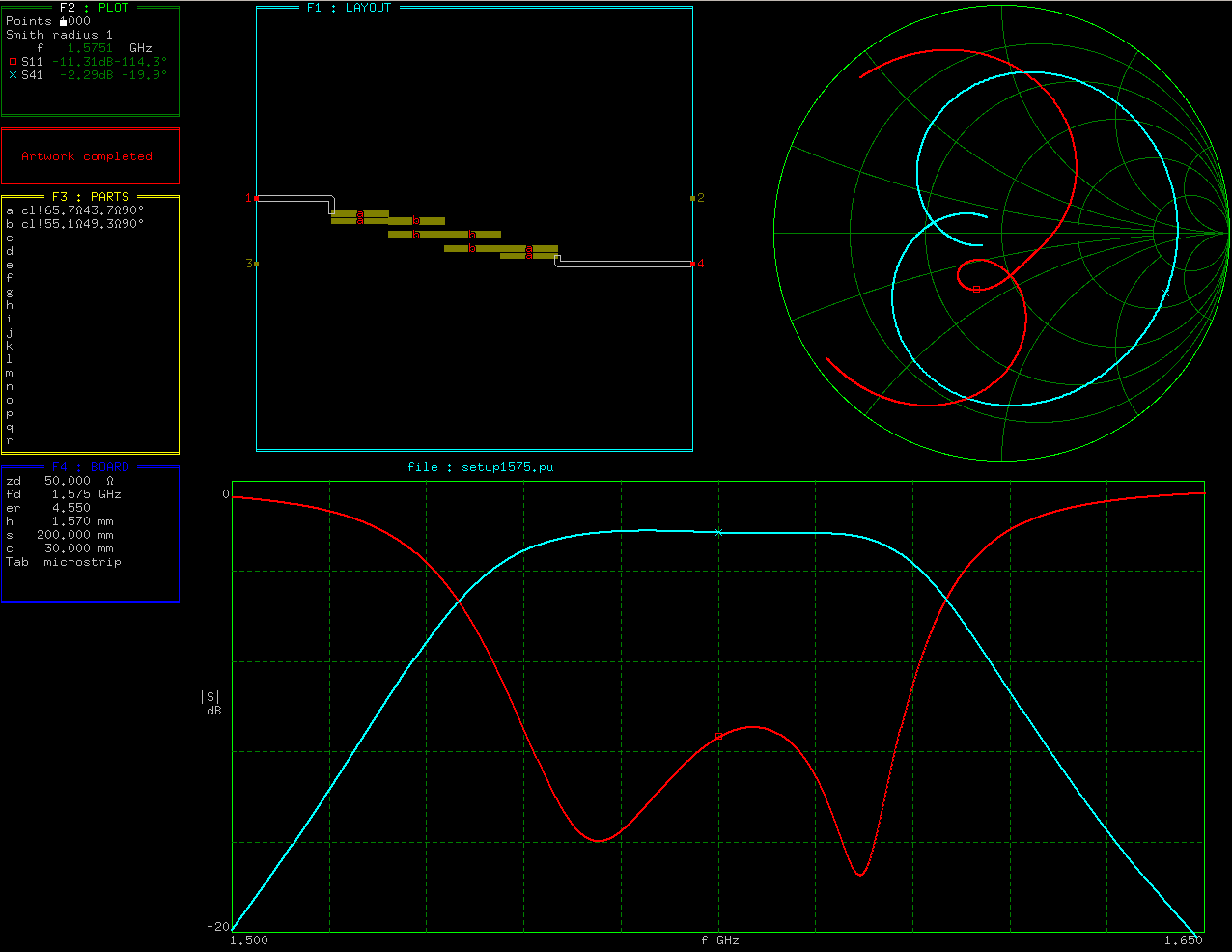
Task: Click the red S11 square marker in the legend
Action: [14, 62]
